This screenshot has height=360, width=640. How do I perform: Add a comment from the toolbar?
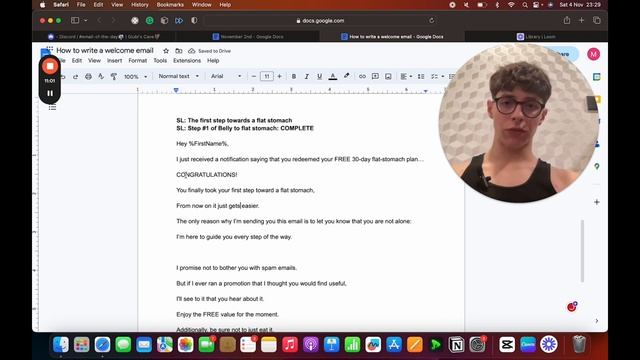(x=375, y=76)
